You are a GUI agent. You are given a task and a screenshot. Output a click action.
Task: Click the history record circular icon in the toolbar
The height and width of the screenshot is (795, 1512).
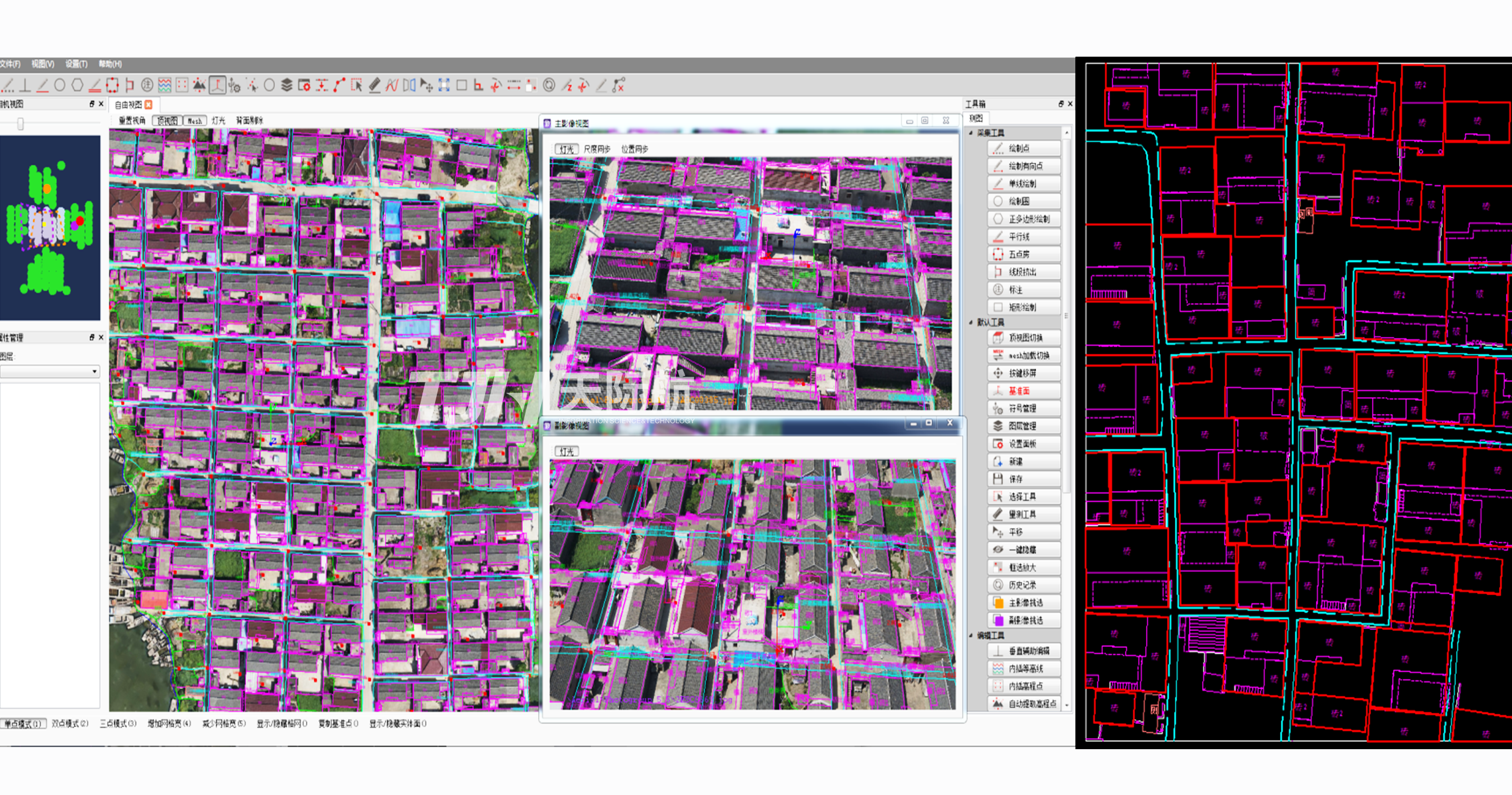(548, 85)
